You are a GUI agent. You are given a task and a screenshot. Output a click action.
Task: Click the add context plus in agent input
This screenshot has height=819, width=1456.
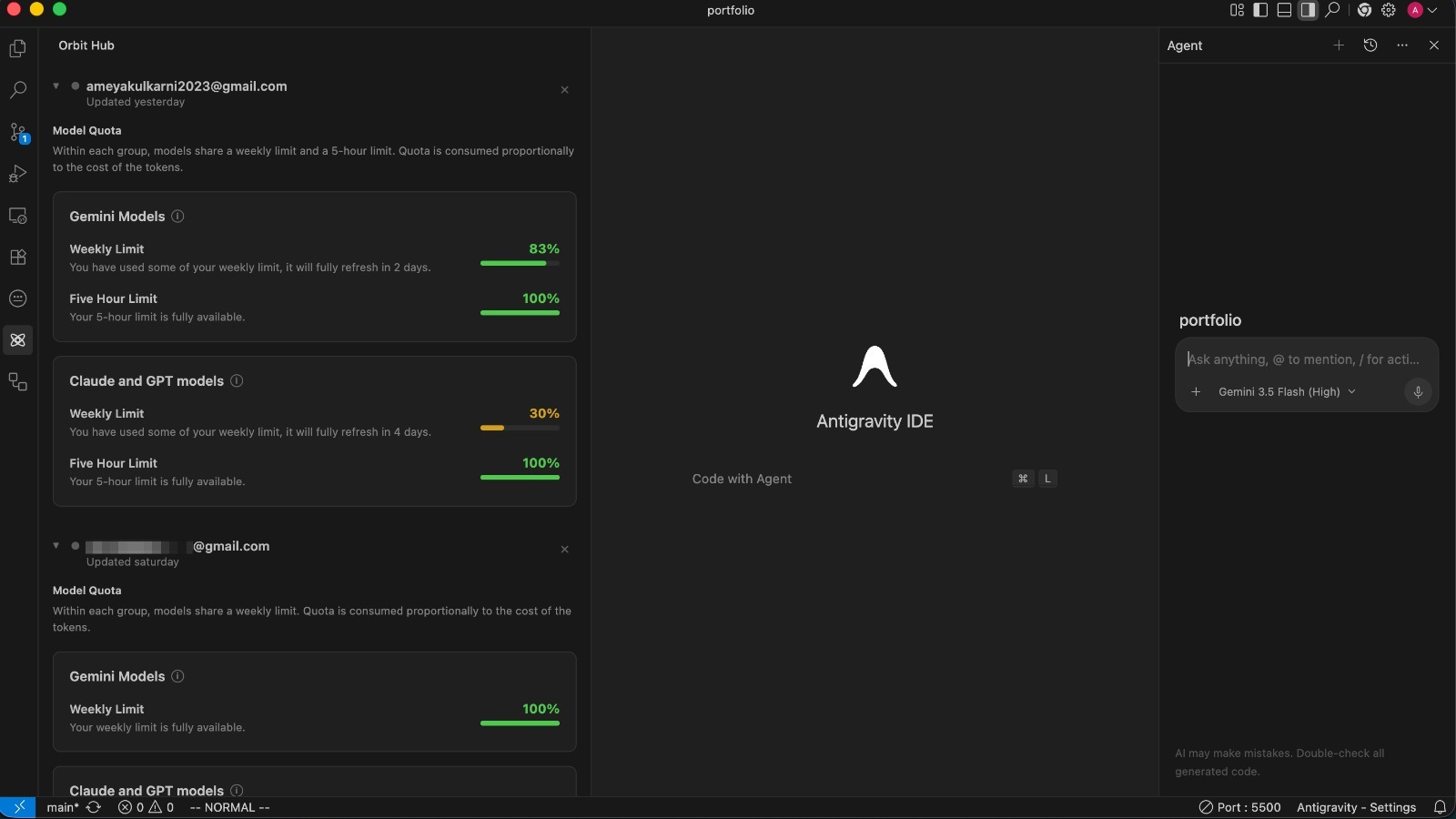click(x=1196, y=392)
